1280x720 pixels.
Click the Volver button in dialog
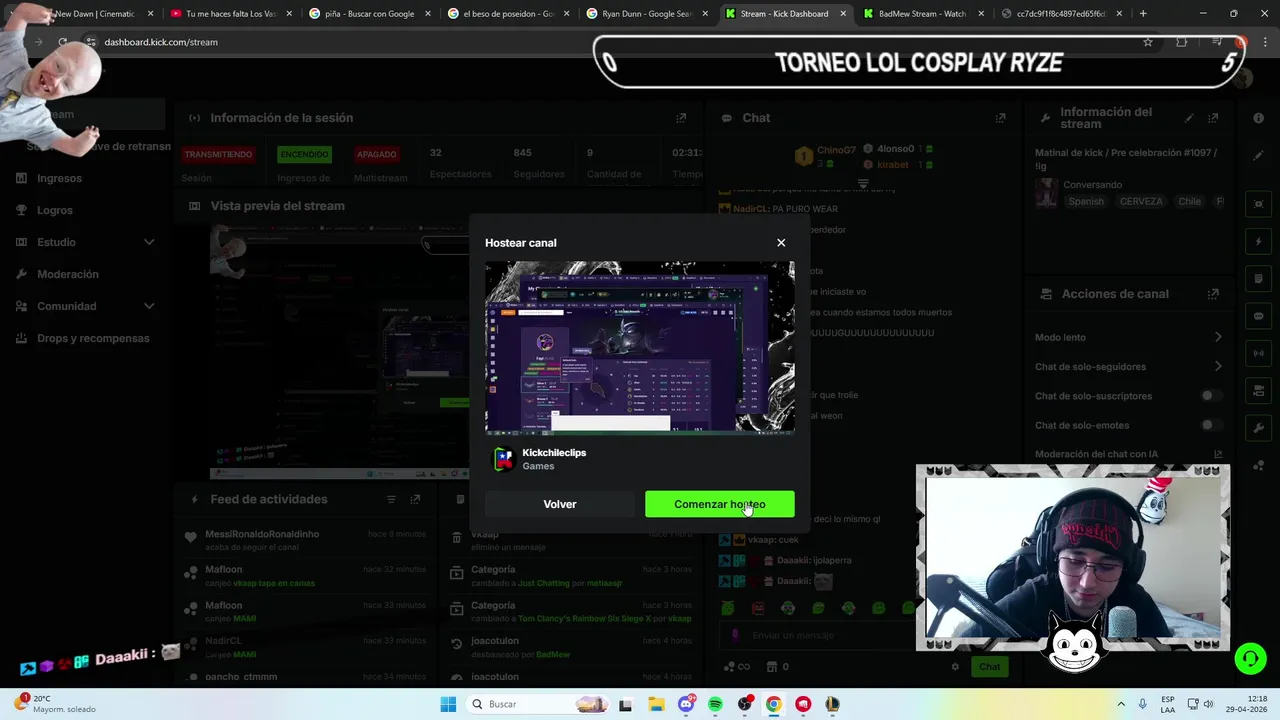tap(560, 504)
